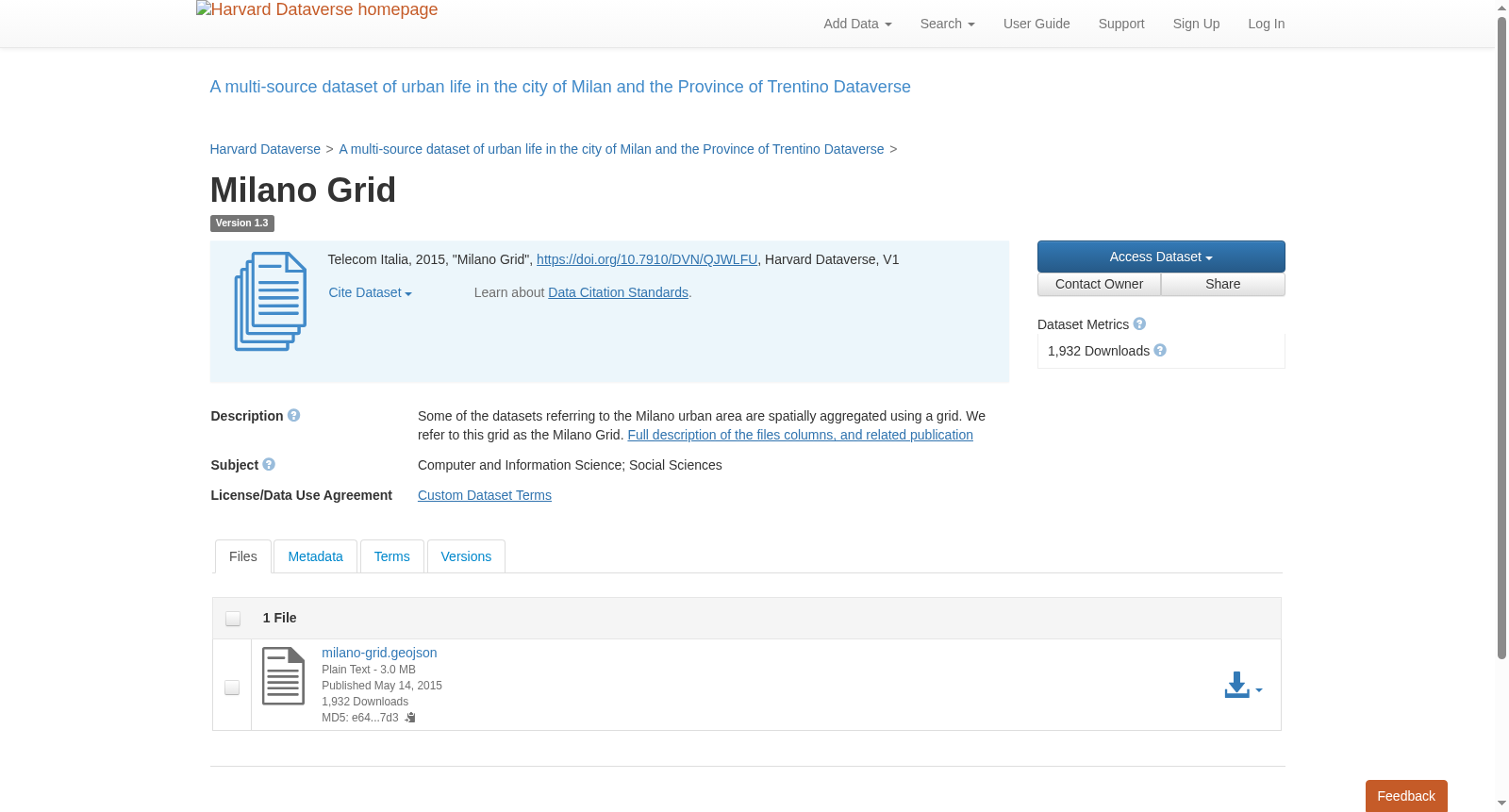Screen dimensions: 1509x812
Task: Click the Version 1.3 badge
Action: click(x=242, y=224)
